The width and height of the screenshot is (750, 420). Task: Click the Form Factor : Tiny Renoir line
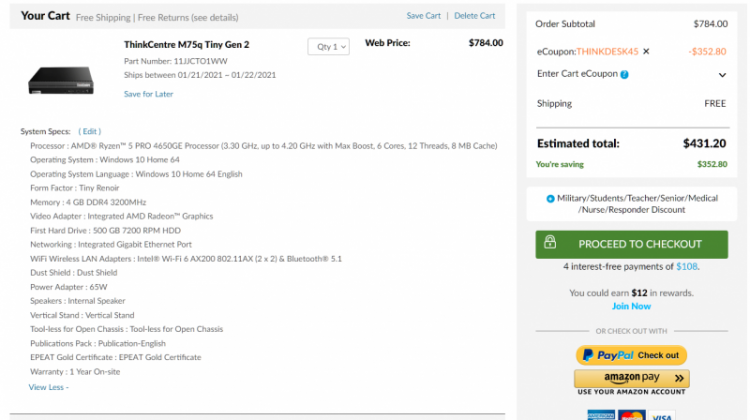click(x=75, y=188)
